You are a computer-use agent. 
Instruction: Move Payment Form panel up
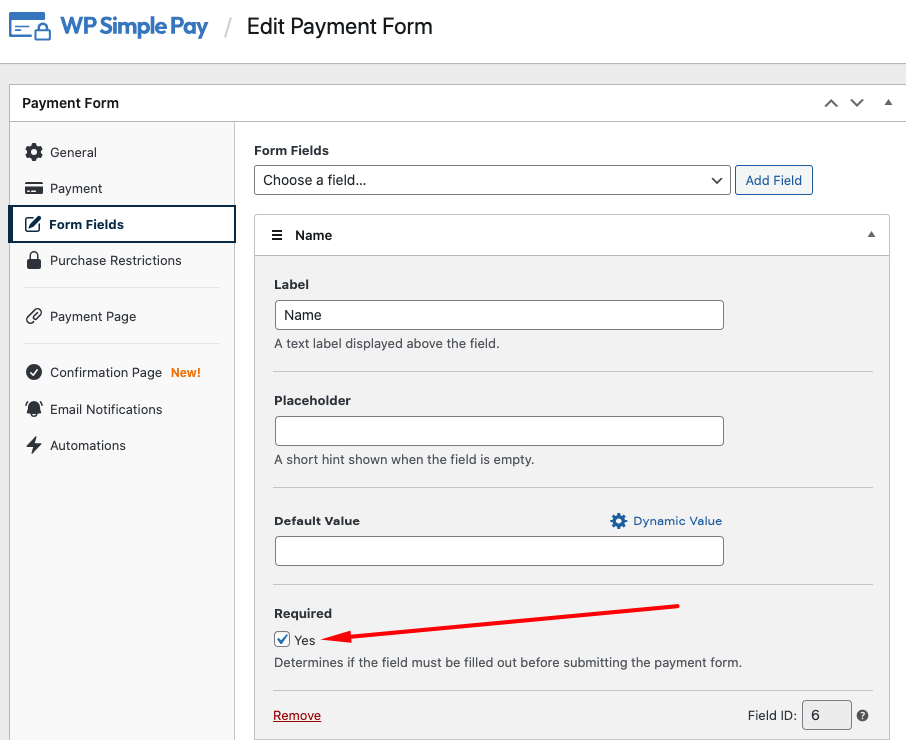click(831, 103)
